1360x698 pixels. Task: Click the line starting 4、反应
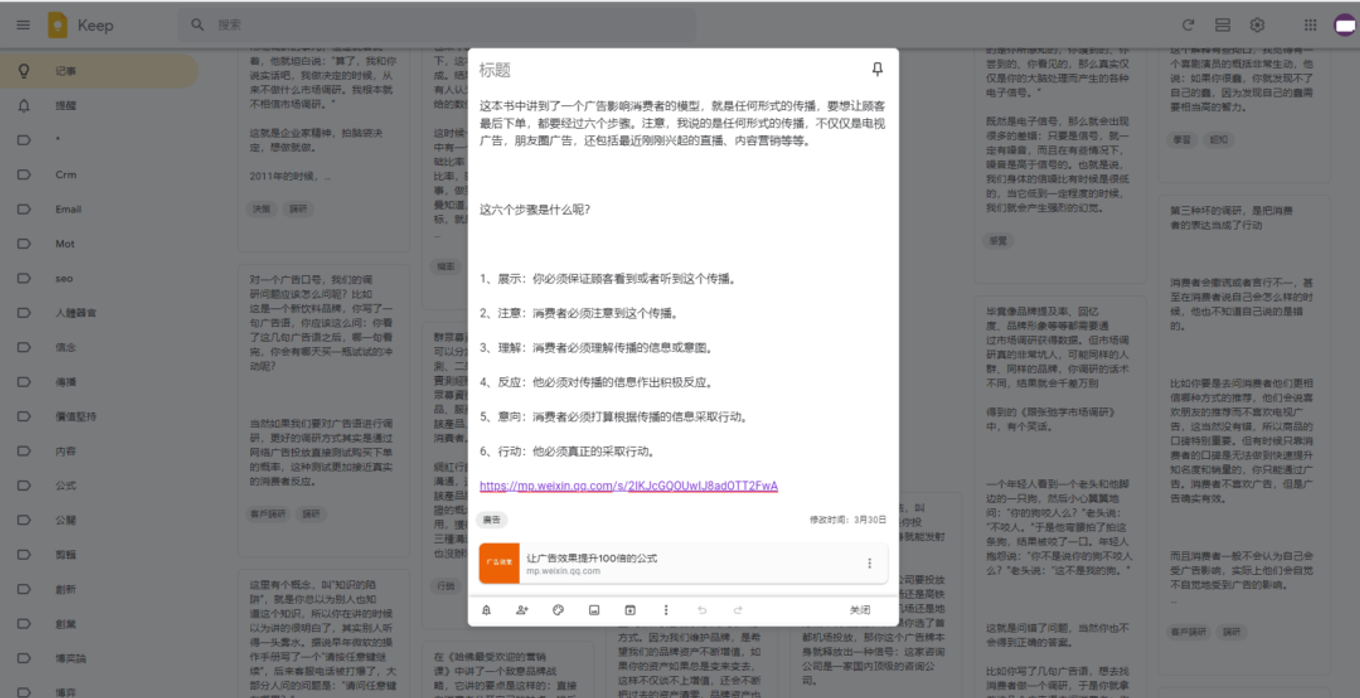[x=596, y=382]
